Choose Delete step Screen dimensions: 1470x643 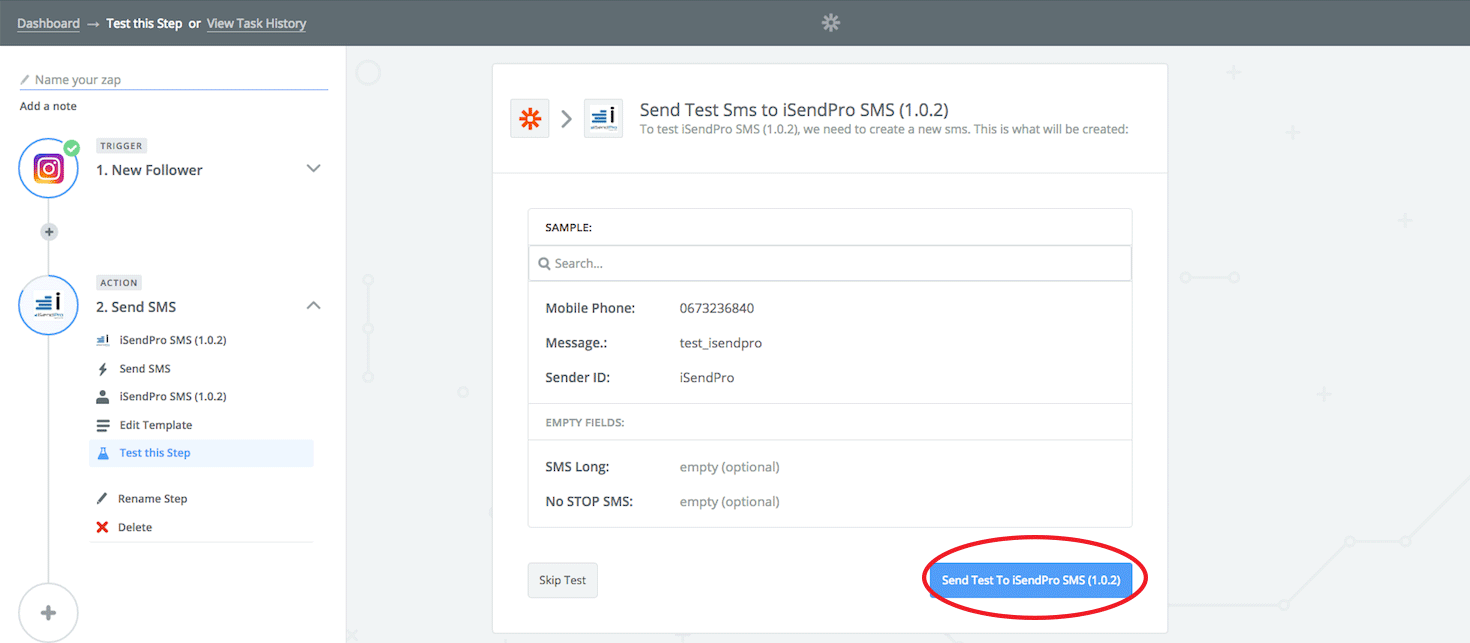135,527
